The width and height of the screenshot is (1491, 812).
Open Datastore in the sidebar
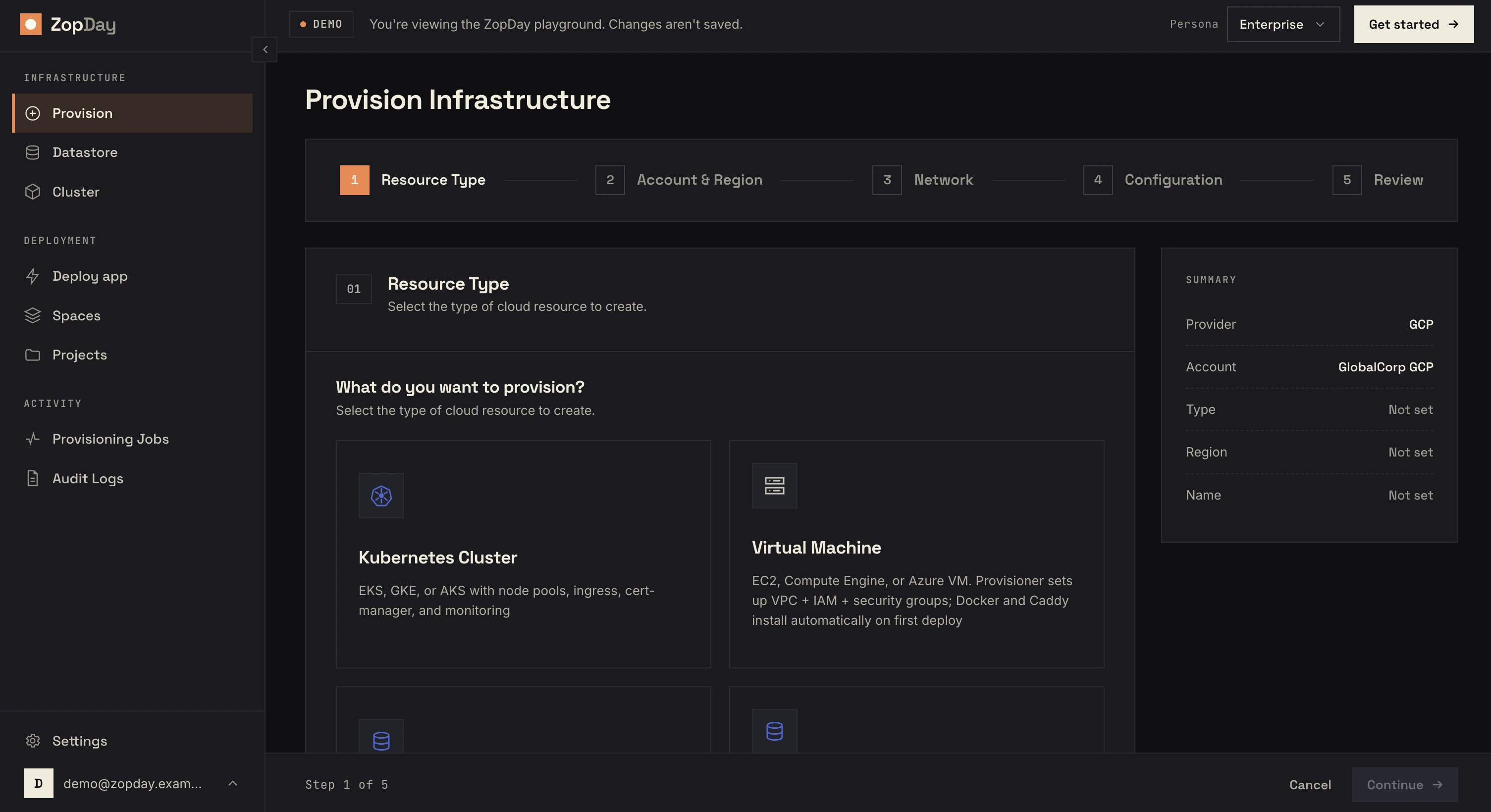[x=133, y=152]
